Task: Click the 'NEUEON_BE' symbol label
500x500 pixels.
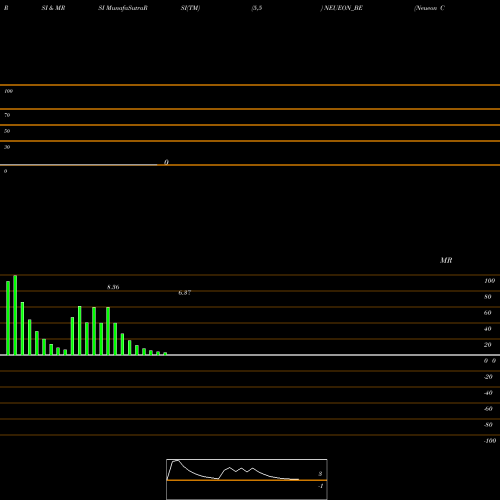Action: click(343, 8)
